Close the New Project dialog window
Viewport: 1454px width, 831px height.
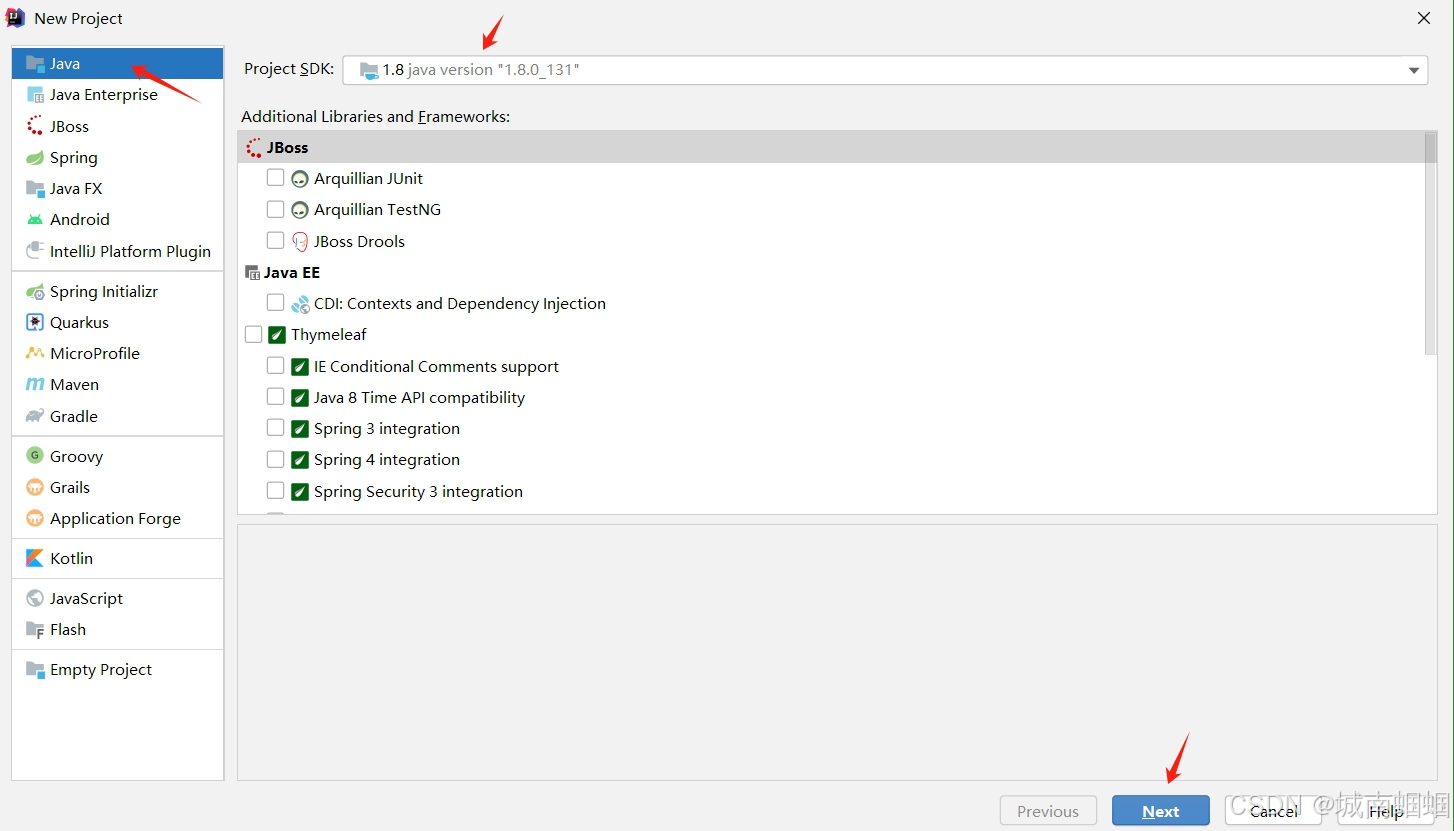pos(1424,18)
